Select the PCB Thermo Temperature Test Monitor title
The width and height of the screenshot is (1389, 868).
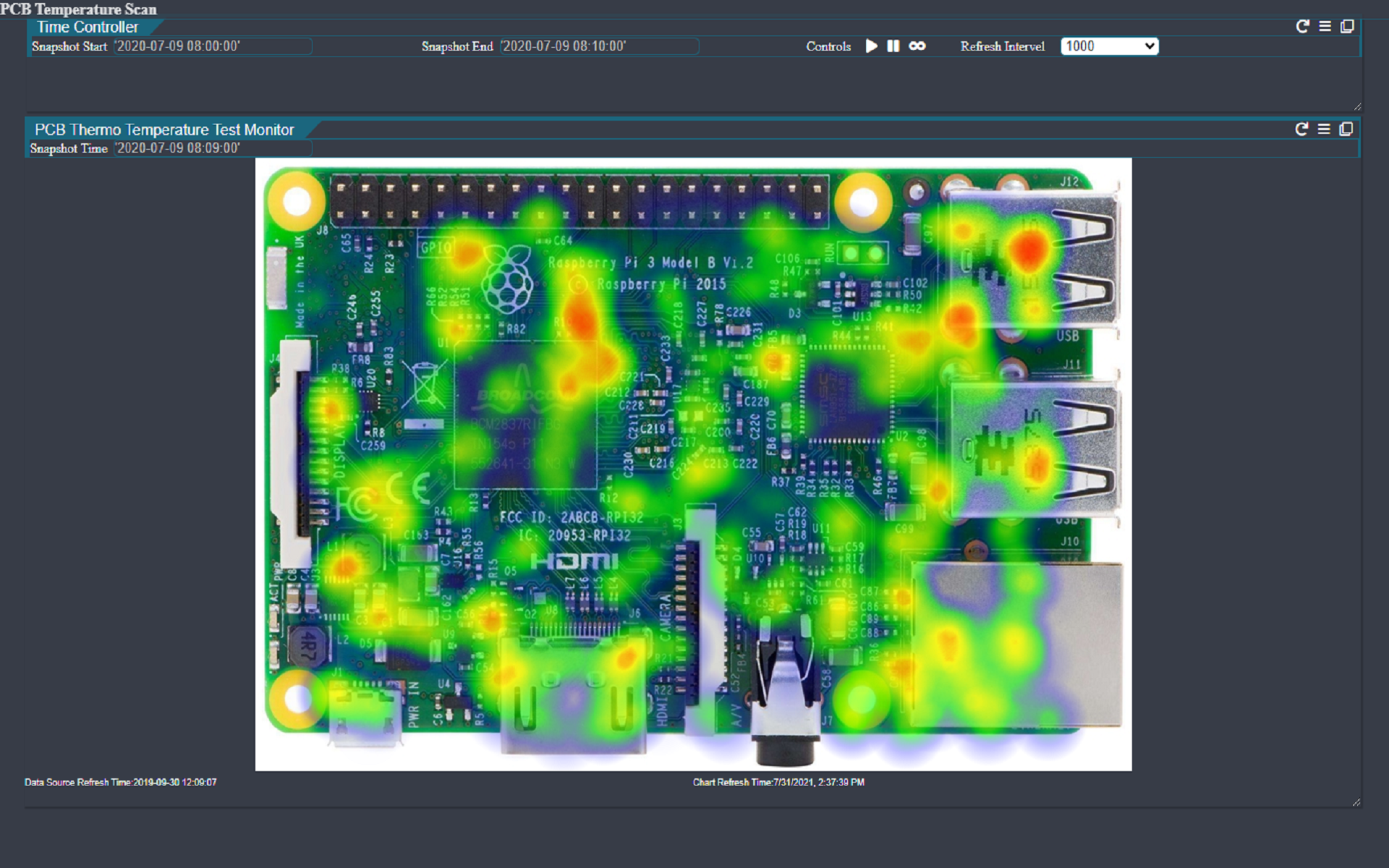point(164,130)
